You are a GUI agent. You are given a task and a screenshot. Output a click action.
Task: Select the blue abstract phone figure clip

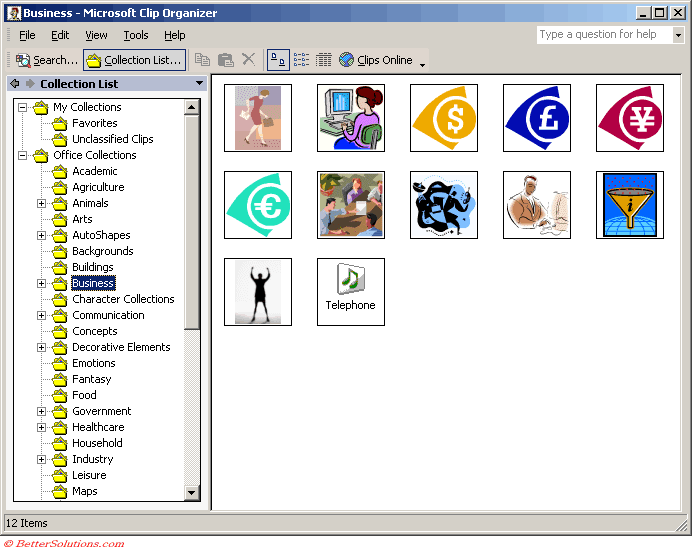point(444,205)
